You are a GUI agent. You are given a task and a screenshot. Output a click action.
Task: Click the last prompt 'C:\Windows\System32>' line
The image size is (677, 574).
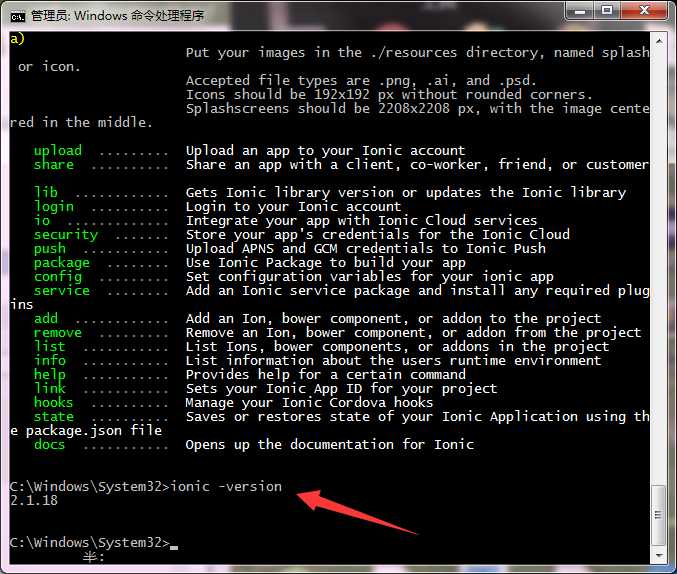(90, 542)
